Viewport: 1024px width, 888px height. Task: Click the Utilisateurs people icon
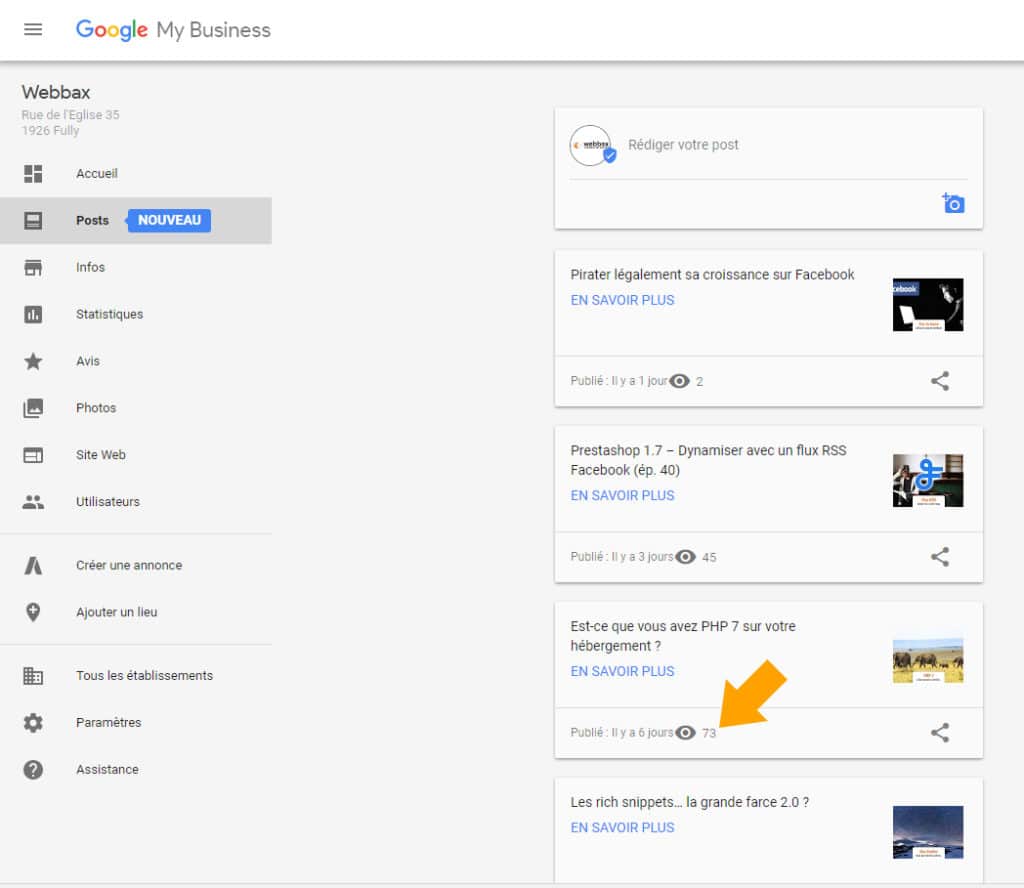[33, 502]
